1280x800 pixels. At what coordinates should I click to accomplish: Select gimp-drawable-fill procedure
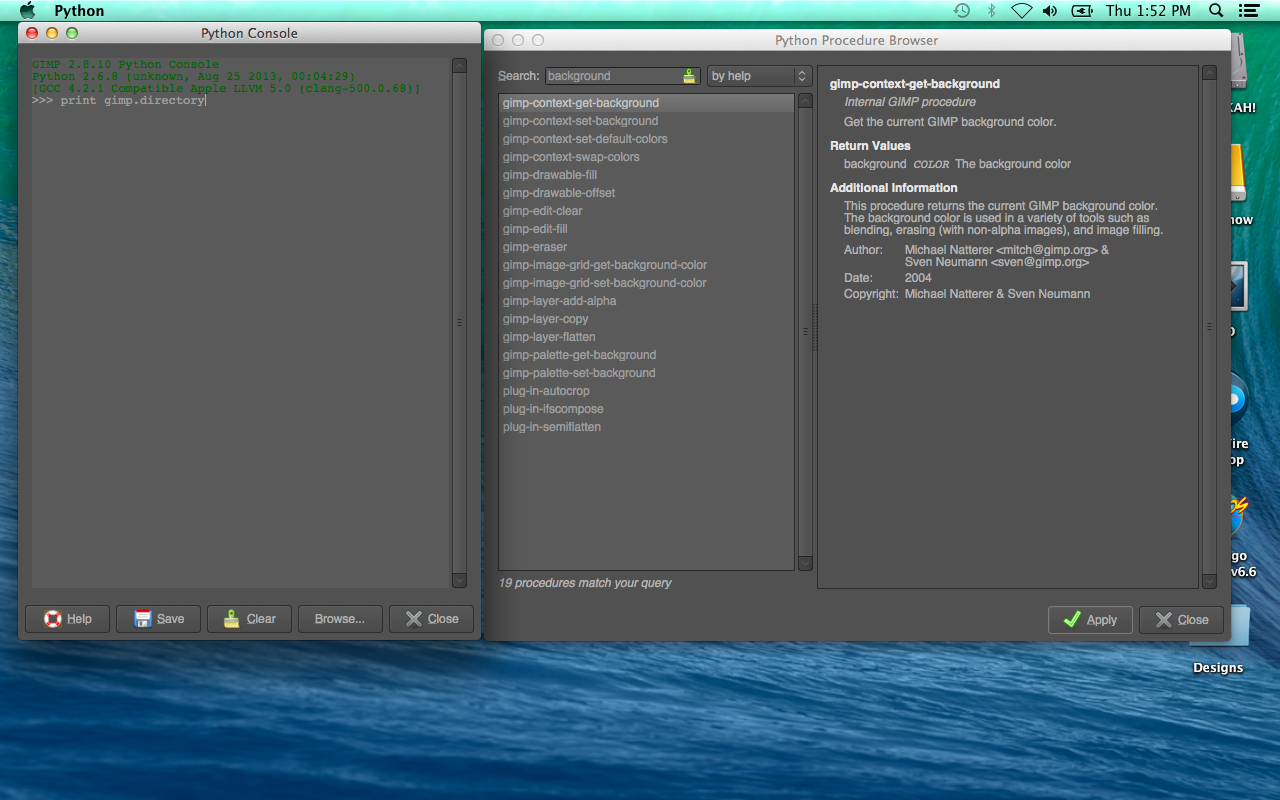(646, 175)
